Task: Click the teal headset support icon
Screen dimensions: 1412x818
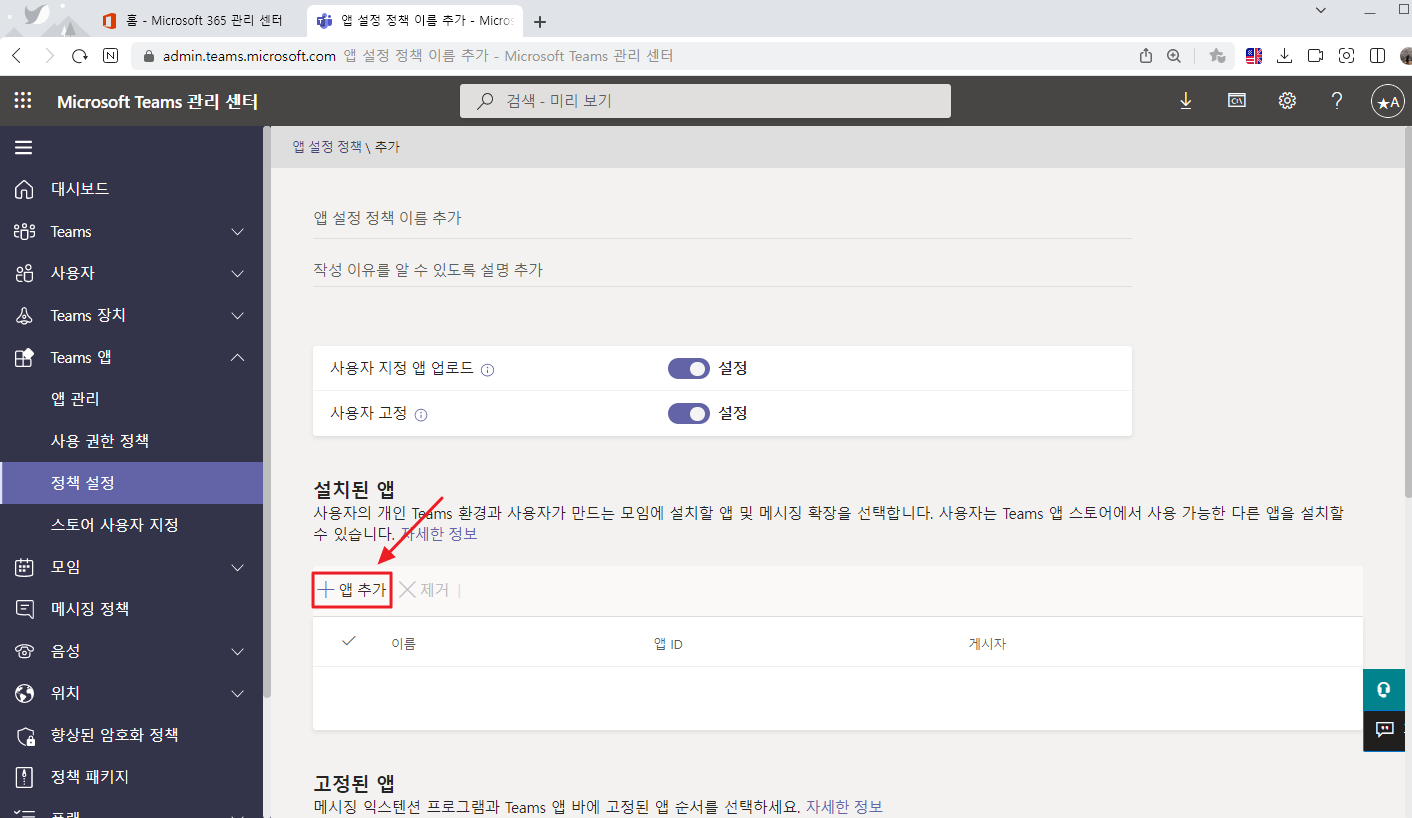Action: (1386, 690)
